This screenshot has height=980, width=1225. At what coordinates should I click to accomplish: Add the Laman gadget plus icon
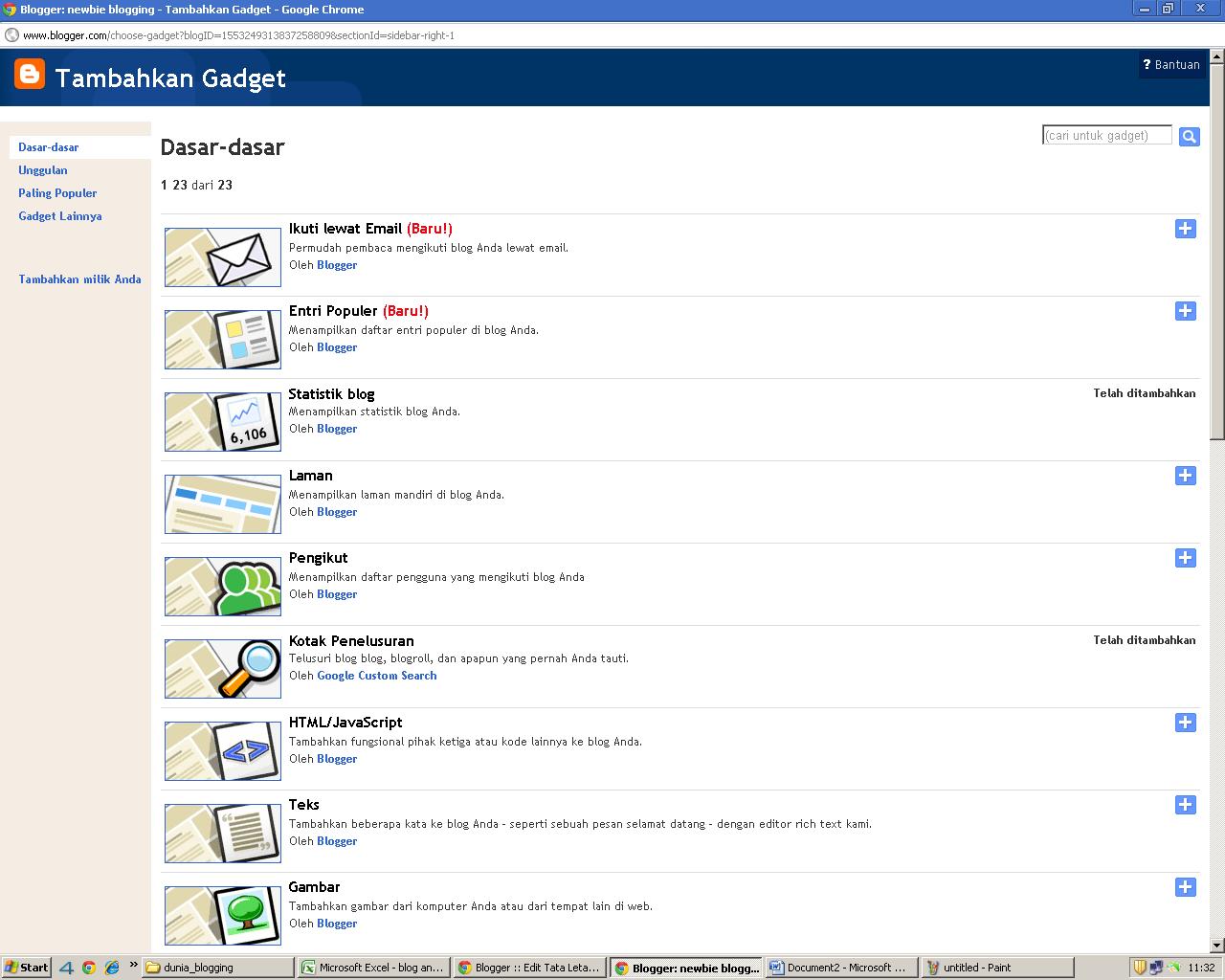coord(1185,476)
